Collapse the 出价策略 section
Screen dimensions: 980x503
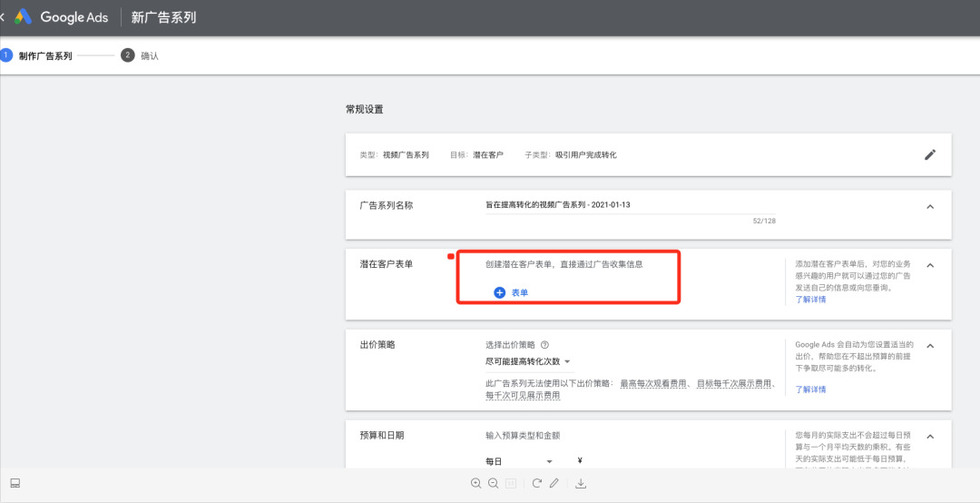click(930, 346)
